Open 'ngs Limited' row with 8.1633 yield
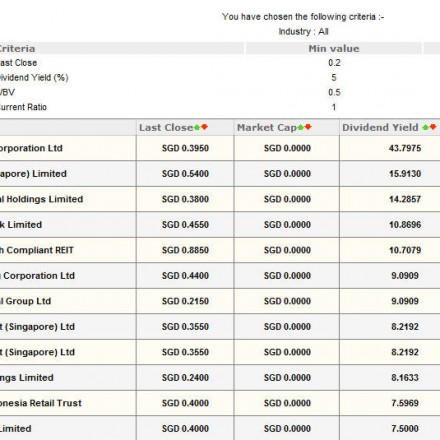The width and height of the screenshot is (440, 440). [27, 378]
